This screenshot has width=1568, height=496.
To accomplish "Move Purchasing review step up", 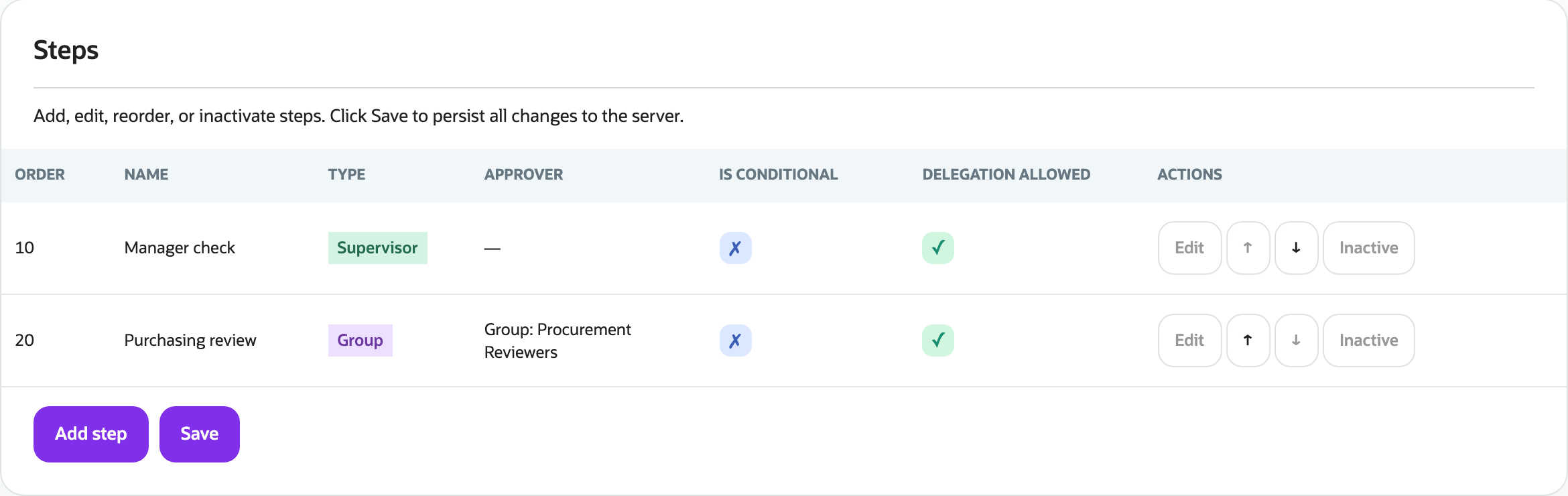I will pyautogui.click(x=1248, y=340).
